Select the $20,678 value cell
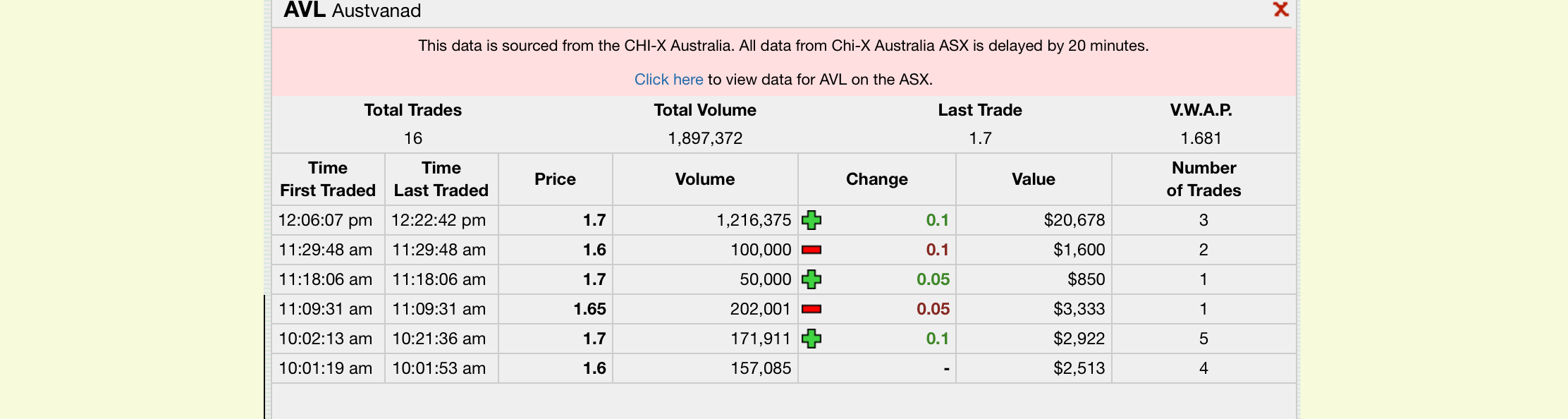Image resolution: width=1568 pixels, height=419 pixels. click(x=1034, y=220)
